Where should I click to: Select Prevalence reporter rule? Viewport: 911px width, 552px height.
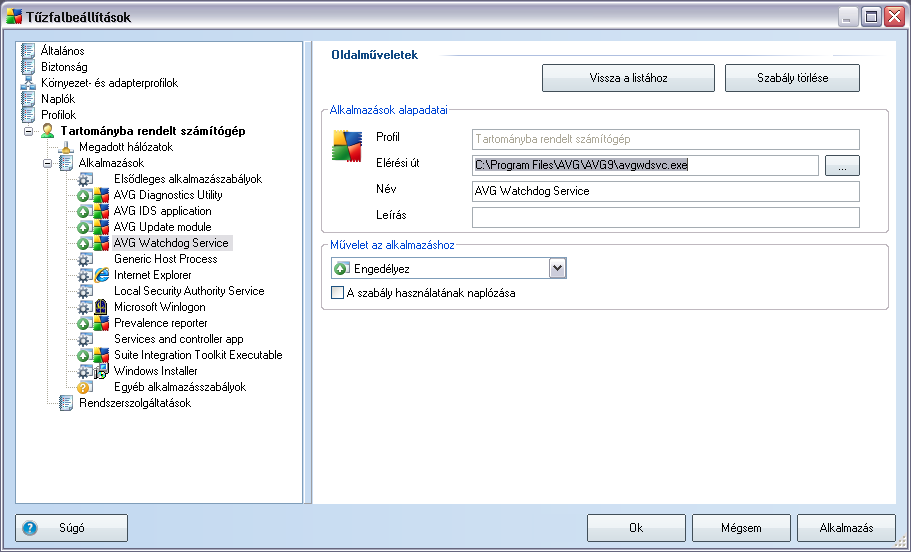160,323
